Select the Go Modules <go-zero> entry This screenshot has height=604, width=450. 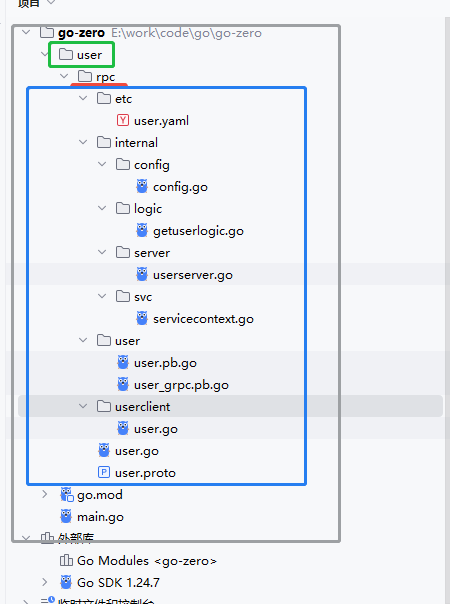click(147, 561)
